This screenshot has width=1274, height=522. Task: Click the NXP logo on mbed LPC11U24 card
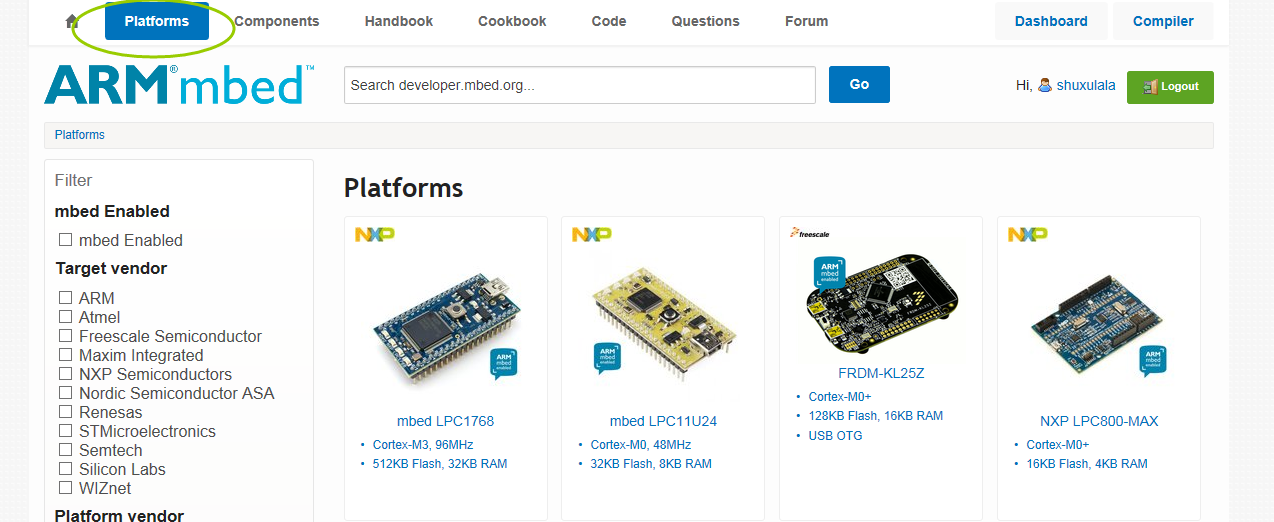coord(591,234)
